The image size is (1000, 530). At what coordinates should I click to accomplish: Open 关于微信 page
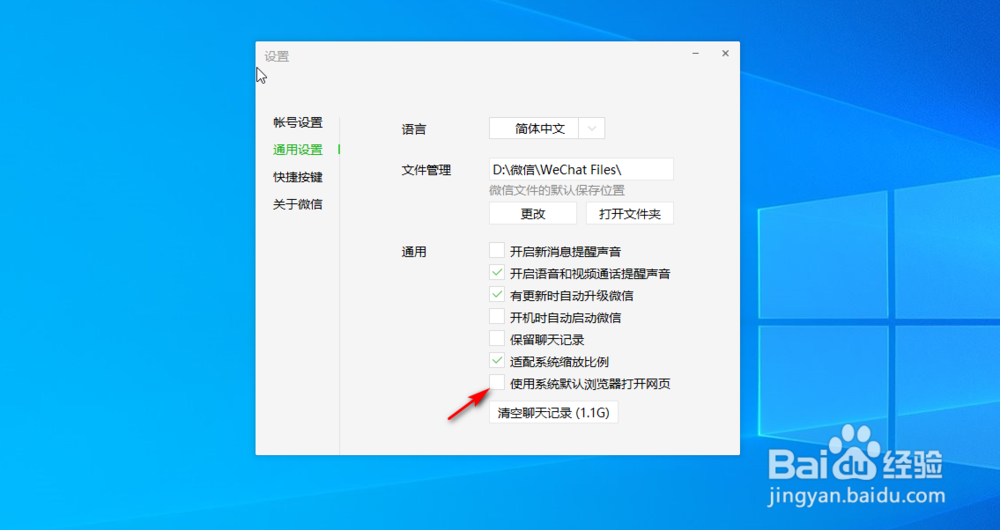298,205
